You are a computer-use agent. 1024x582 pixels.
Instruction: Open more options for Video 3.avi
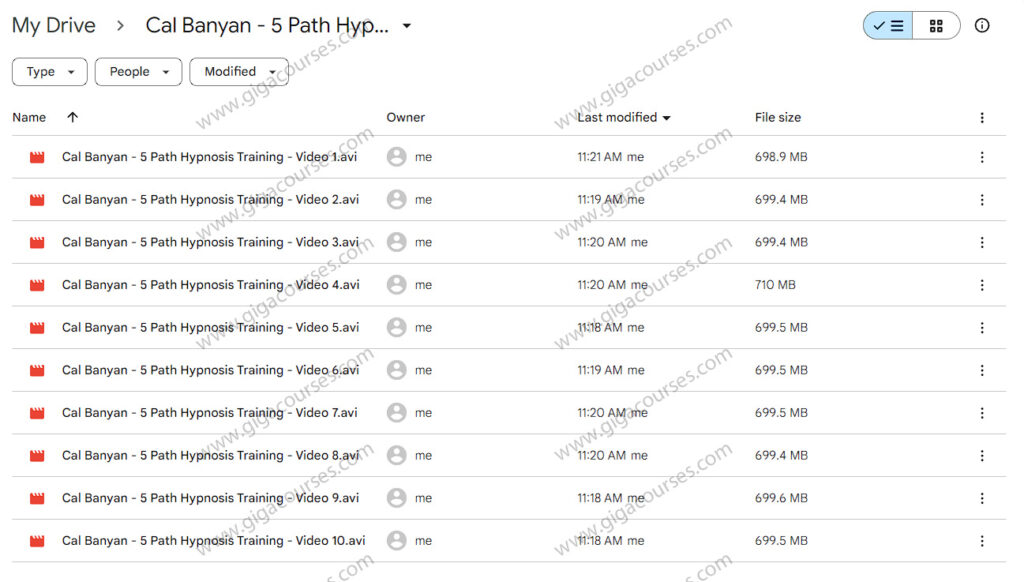981,242
